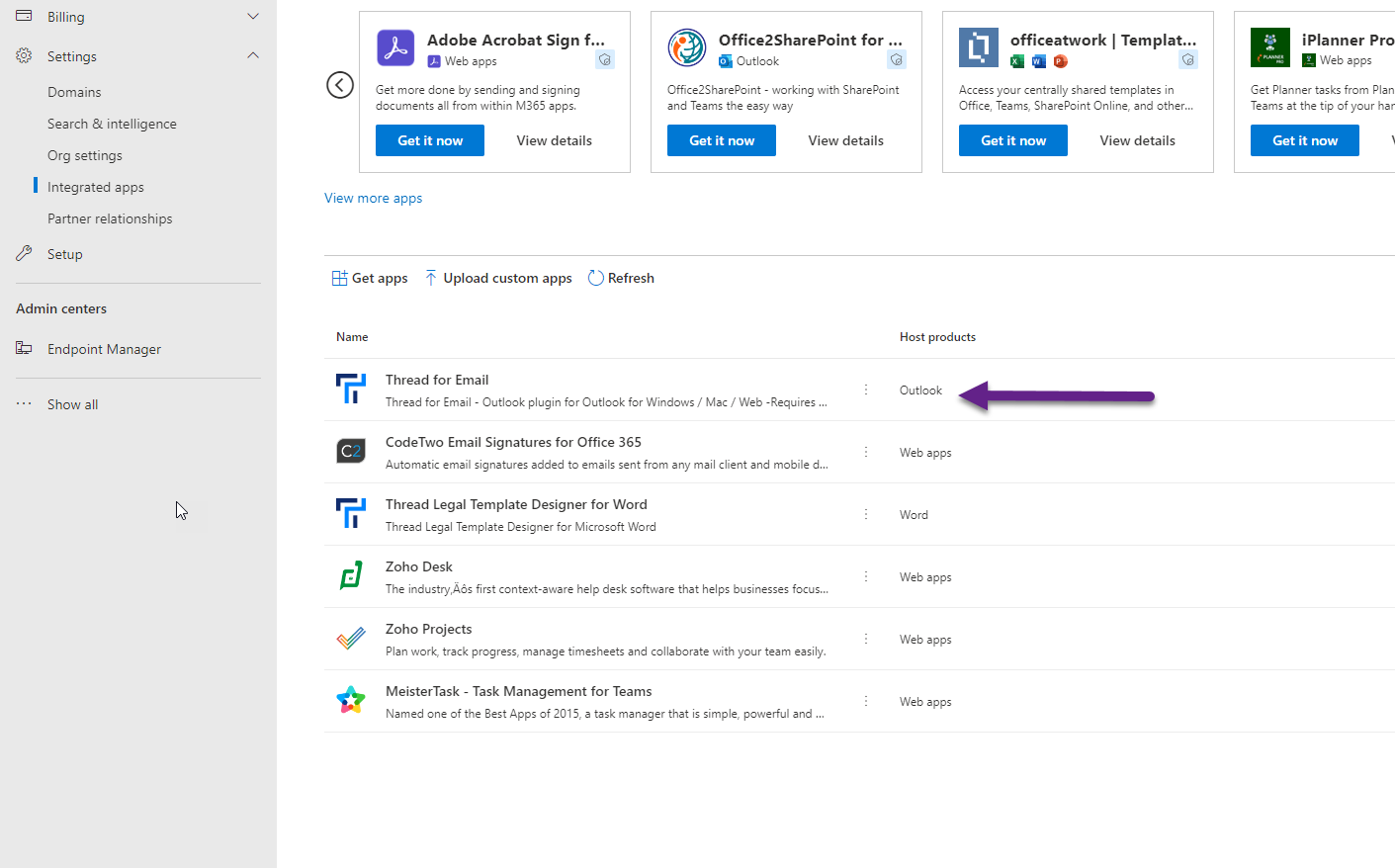Open Setup in the sidebar
The width and height of the screenshot is (1395, 868).
point(65,254)
